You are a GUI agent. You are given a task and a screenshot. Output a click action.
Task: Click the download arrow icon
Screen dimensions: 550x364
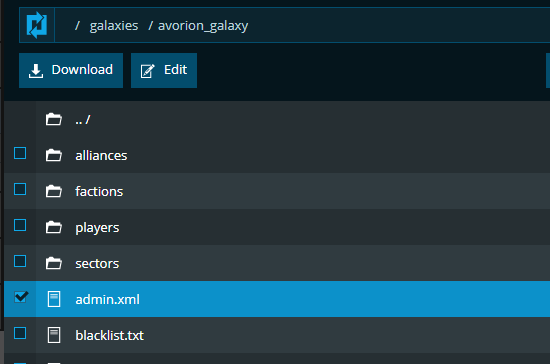[36, 70]
